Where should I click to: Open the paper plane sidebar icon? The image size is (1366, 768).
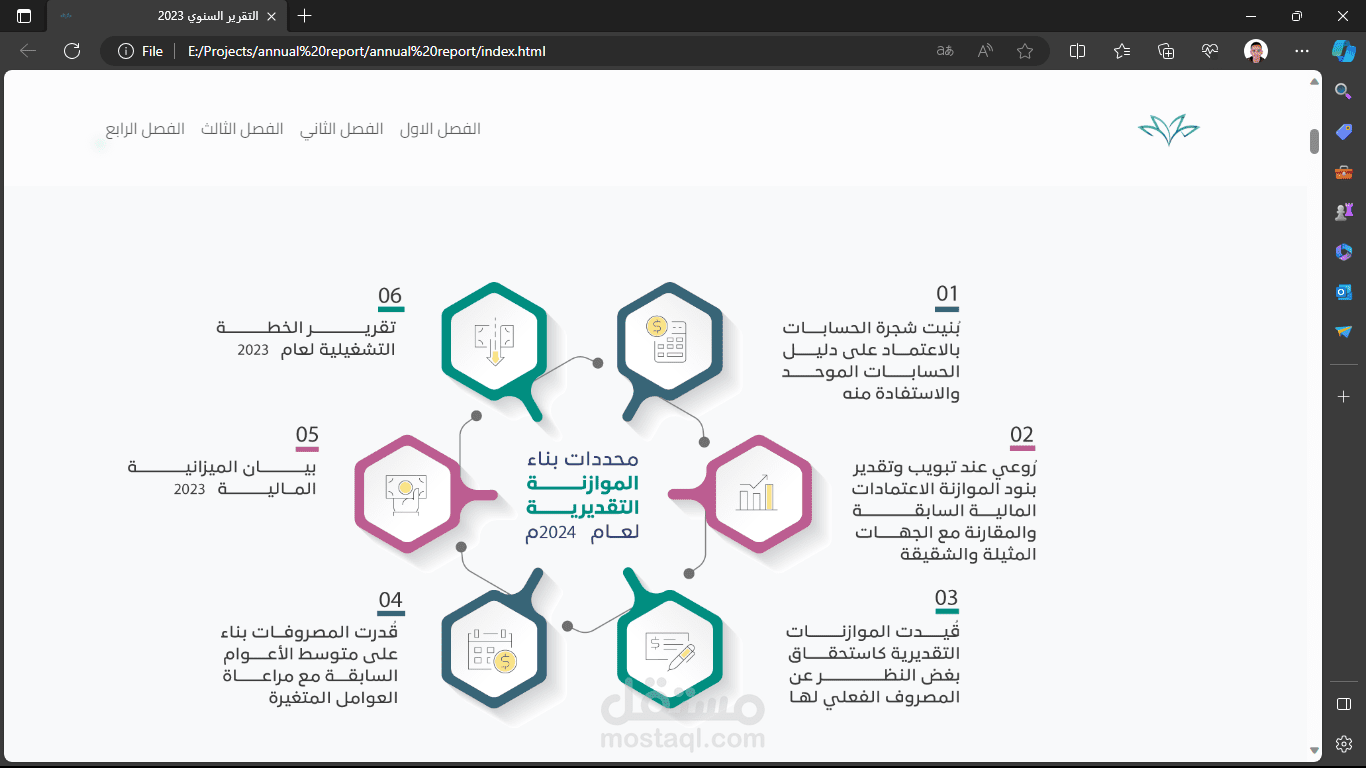1344,331
